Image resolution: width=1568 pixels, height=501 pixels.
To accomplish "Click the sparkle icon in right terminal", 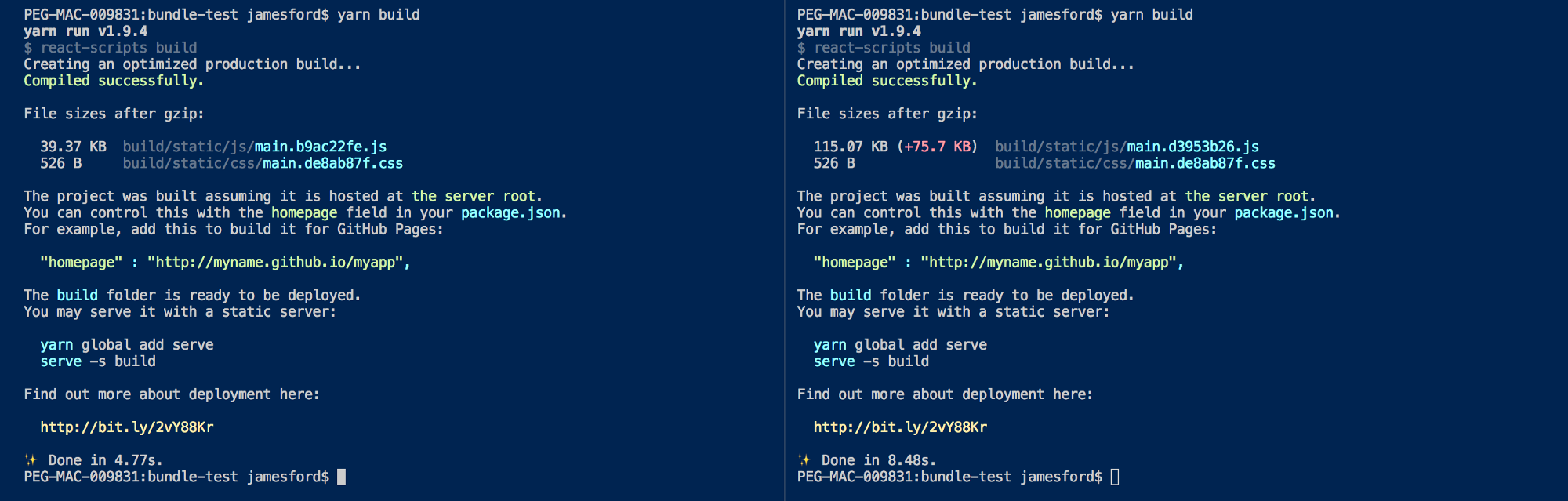I will coord(804,460).
